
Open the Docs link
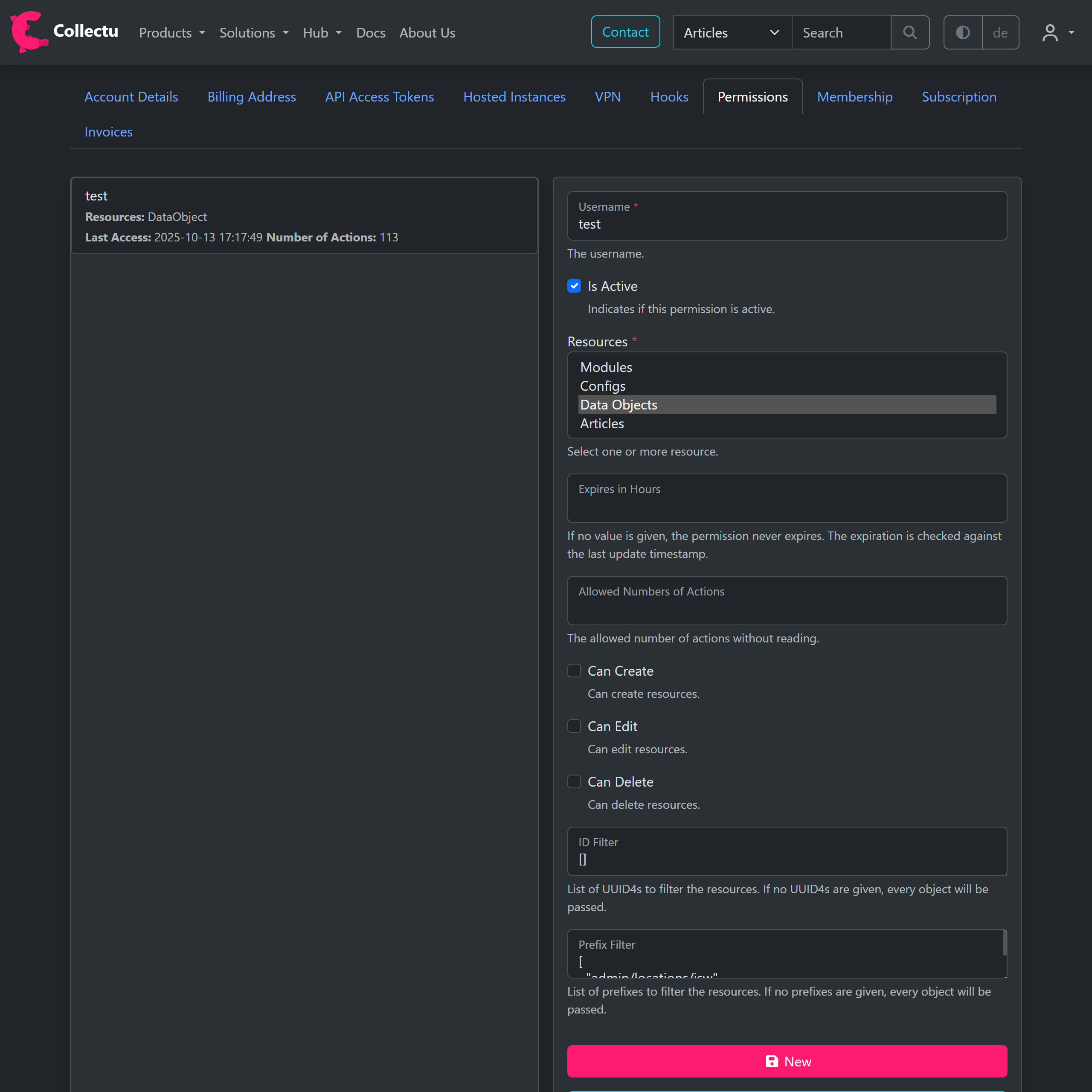click(x=370, y=32)
